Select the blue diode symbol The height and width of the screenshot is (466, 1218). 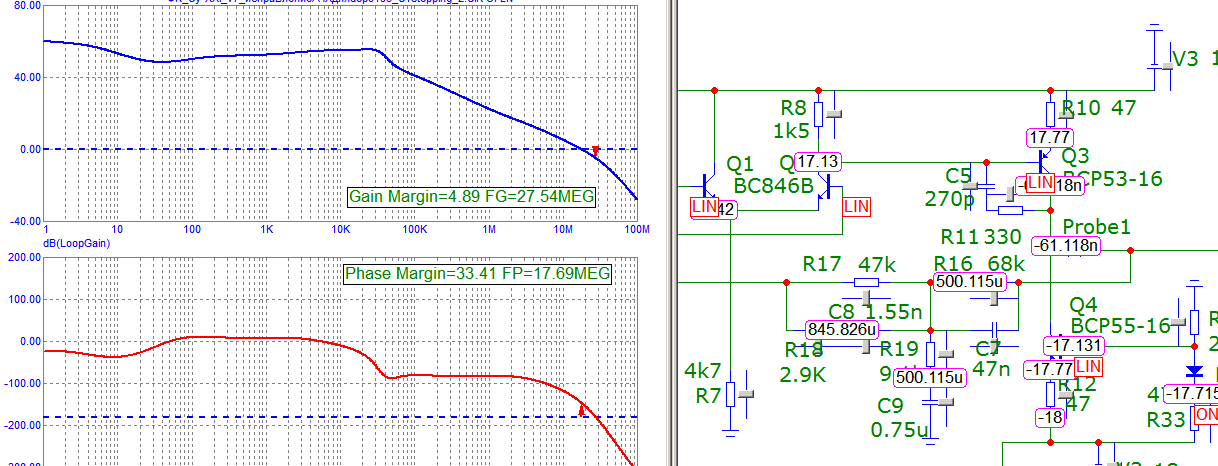coord(1194,372)
